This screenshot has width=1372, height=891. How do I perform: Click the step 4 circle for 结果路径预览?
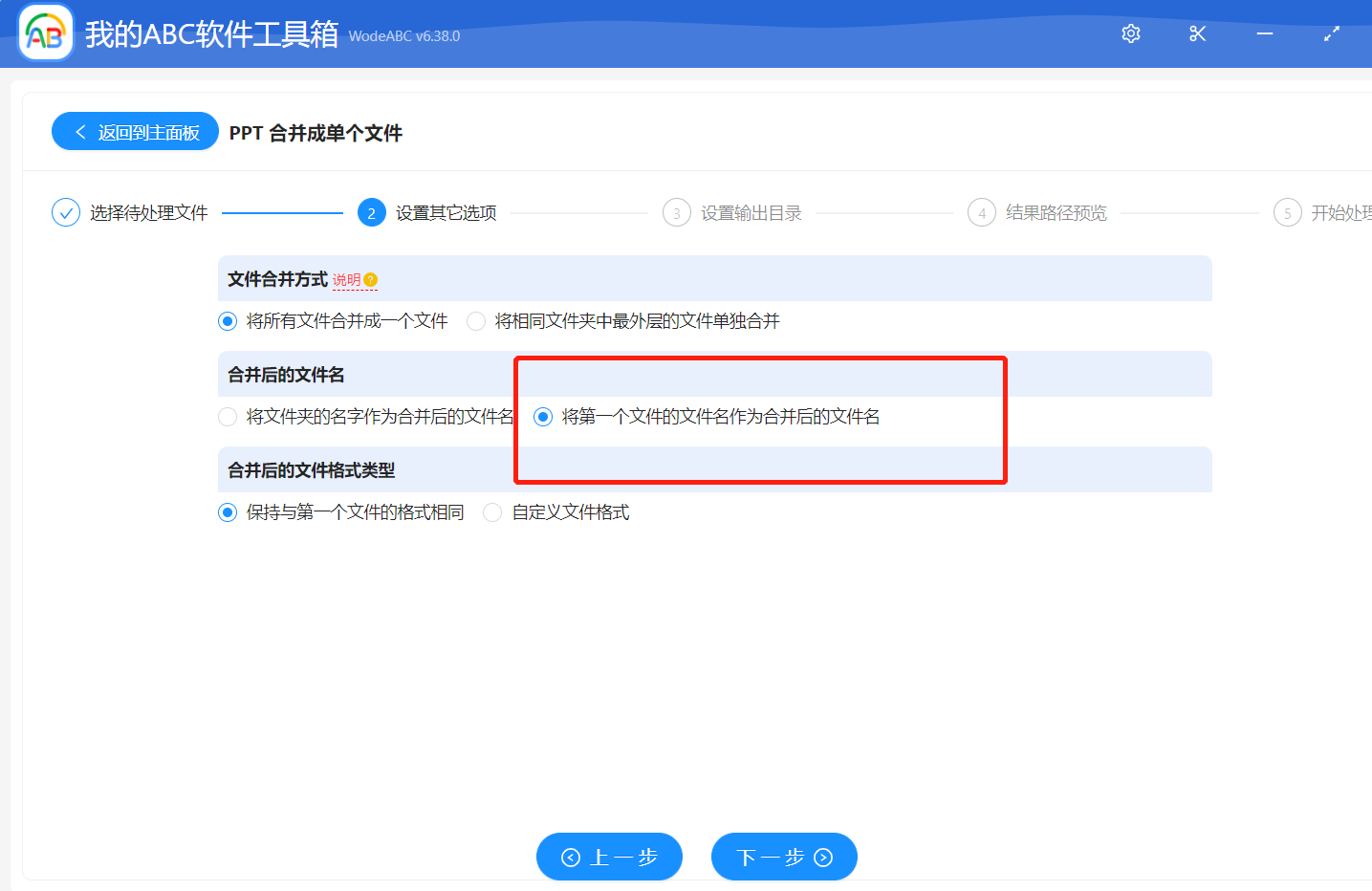982,212
